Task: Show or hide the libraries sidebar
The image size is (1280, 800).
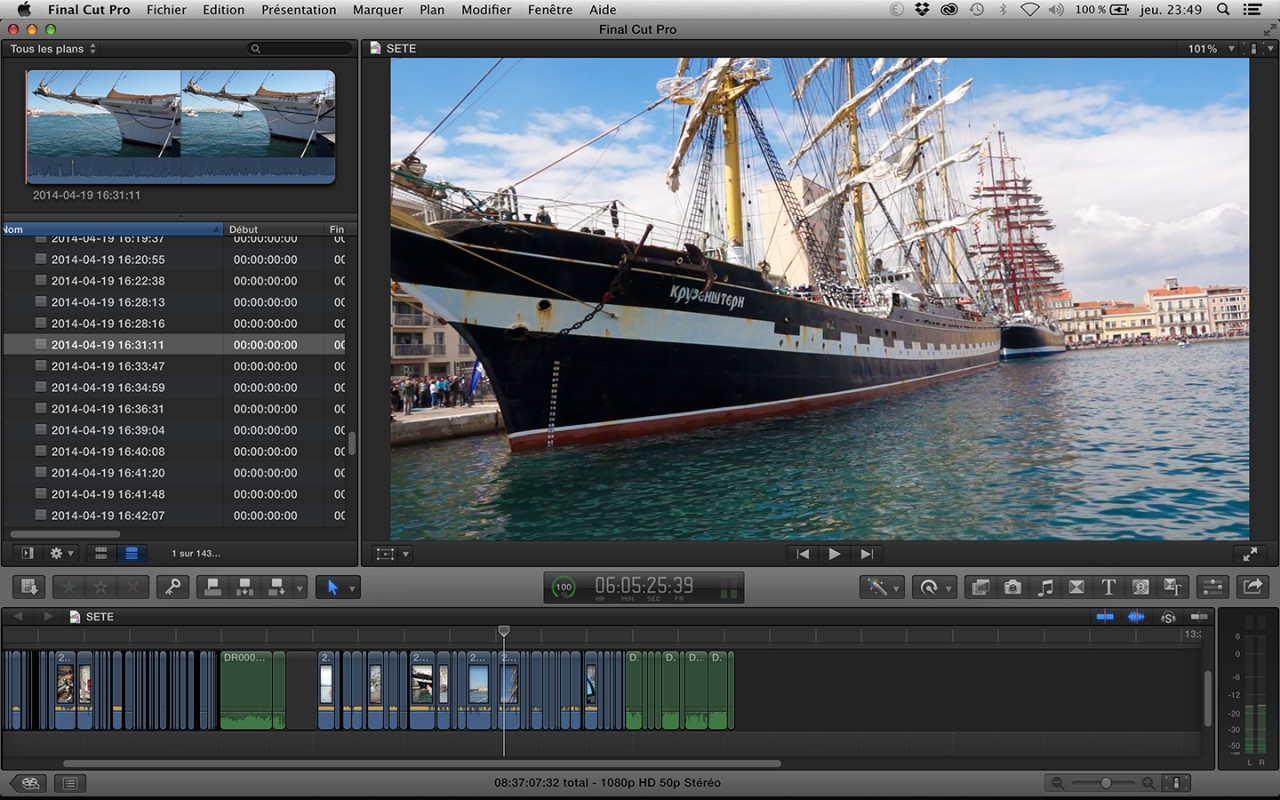Action: tap(27, 553)
